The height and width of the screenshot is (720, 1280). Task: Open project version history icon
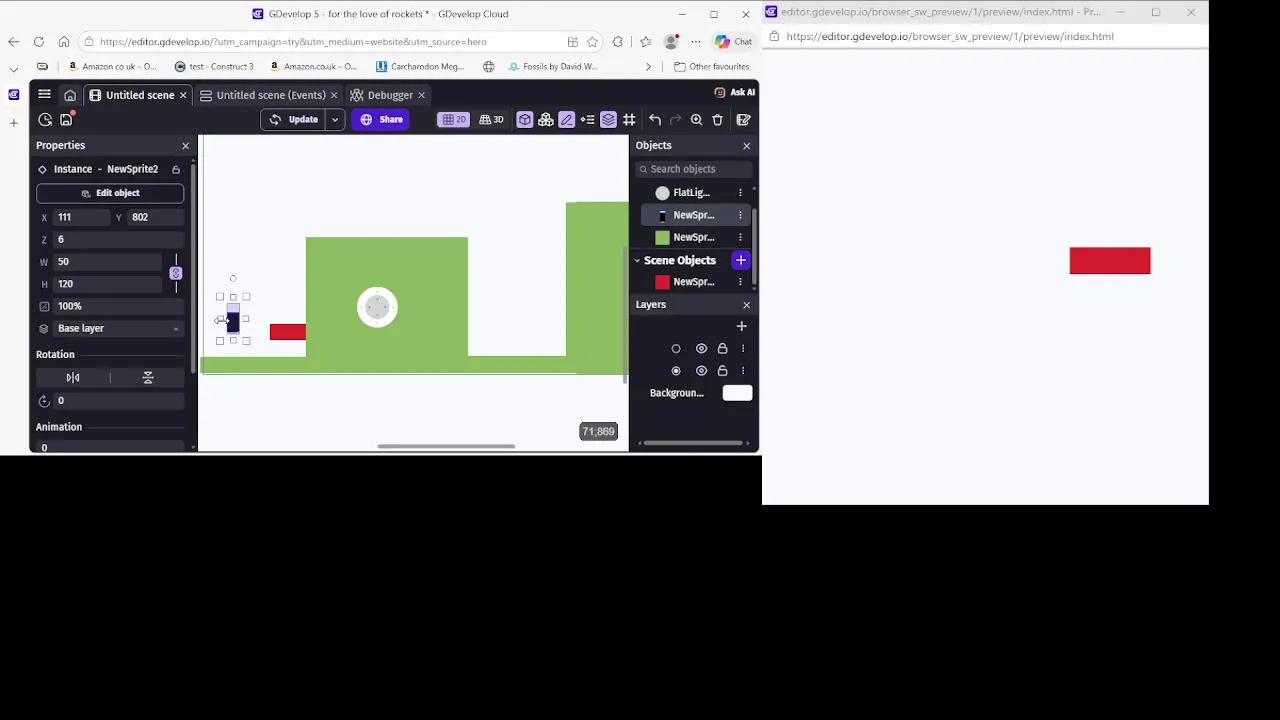point(45,120)
